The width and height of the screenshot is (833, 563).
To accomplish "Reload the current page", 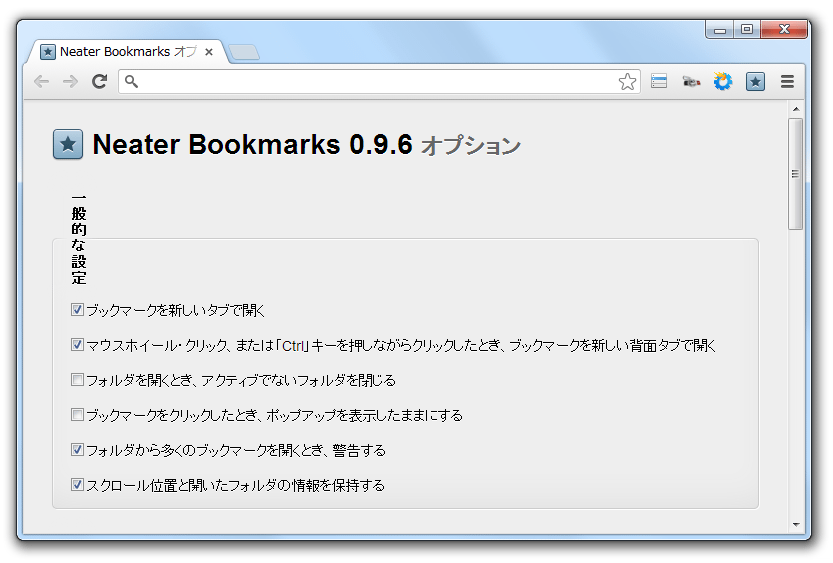I will tap(99, 81).
